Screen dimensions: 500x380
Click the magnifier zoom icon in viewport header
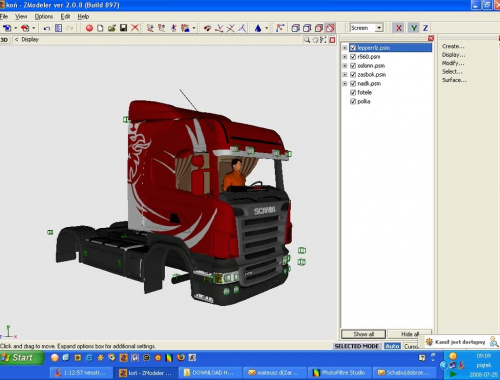click(x=307, y=40)
